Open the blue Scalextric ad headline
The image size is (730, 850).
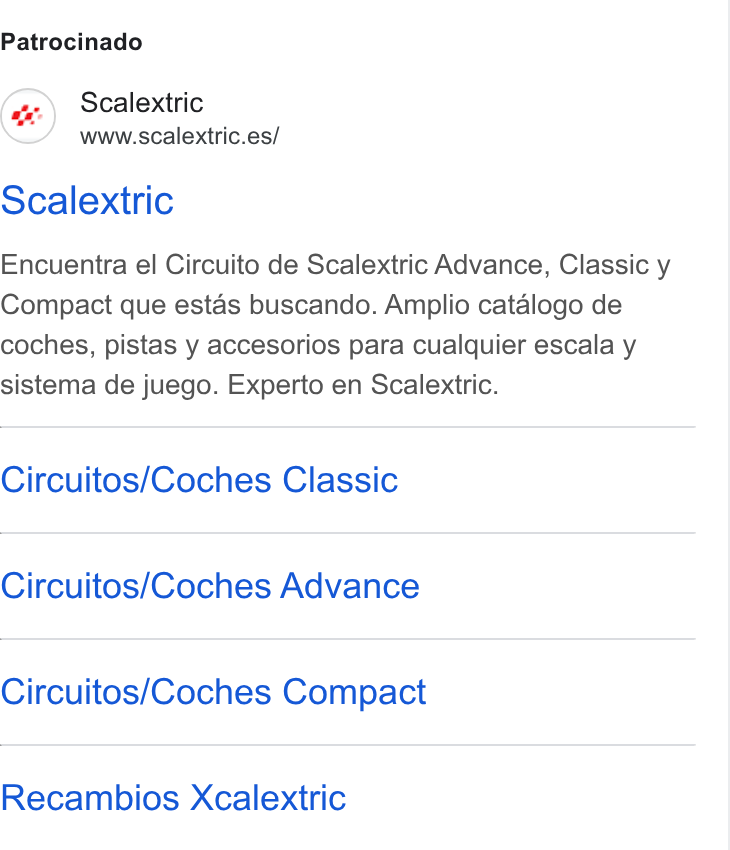(x=87, y=201)
